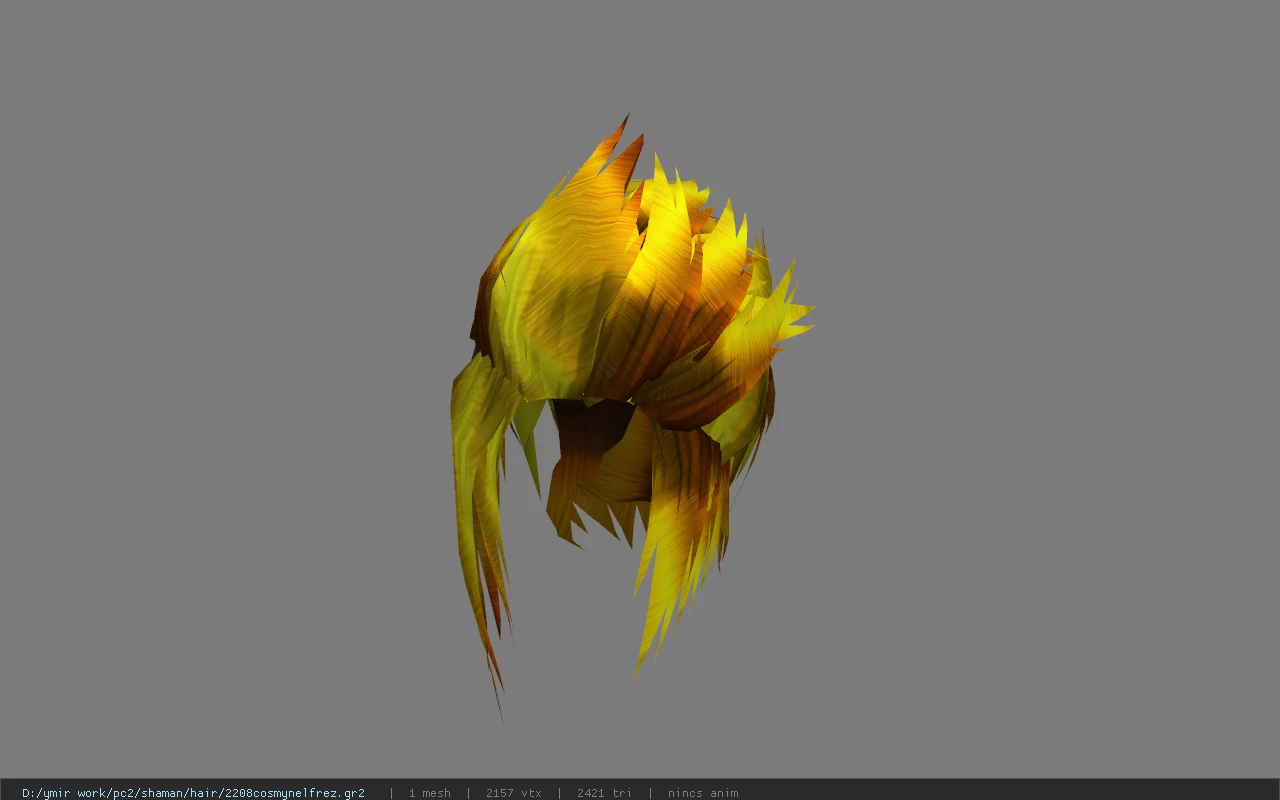Click the '2421 tri' triangle count
Image resolution: width=1280 pixels, height=800 pixels.
[604, 793]
